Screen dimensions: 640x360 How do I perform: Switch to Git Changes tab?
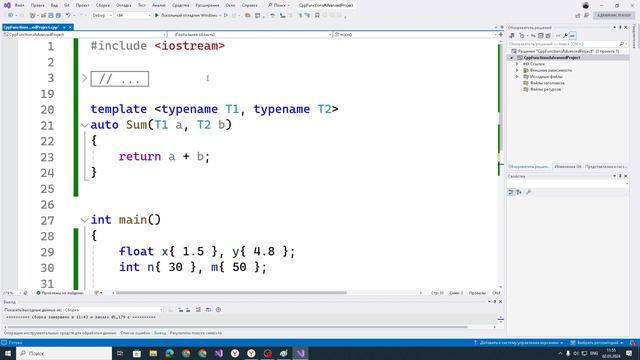click(568, 167)
